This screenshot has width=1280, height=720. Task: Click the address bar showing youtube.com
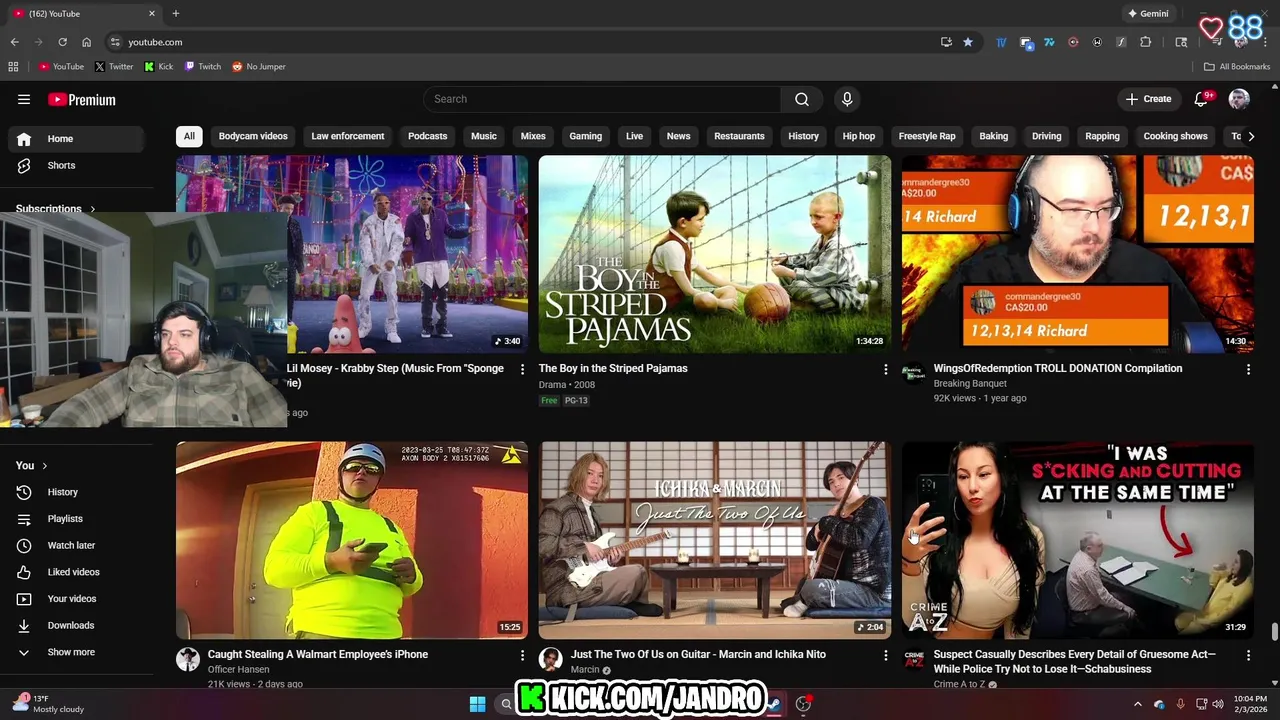520,42
